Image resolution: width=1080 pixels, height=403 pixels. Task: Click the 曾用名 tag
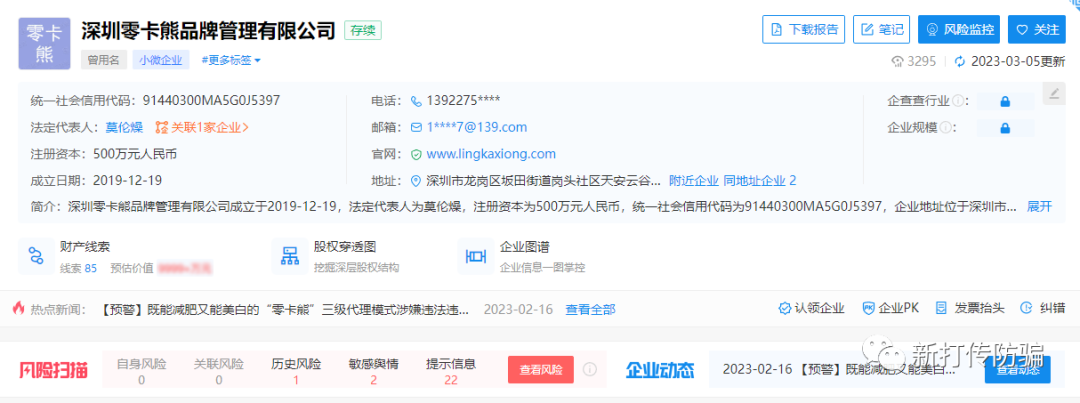click(x=104, y=61)
